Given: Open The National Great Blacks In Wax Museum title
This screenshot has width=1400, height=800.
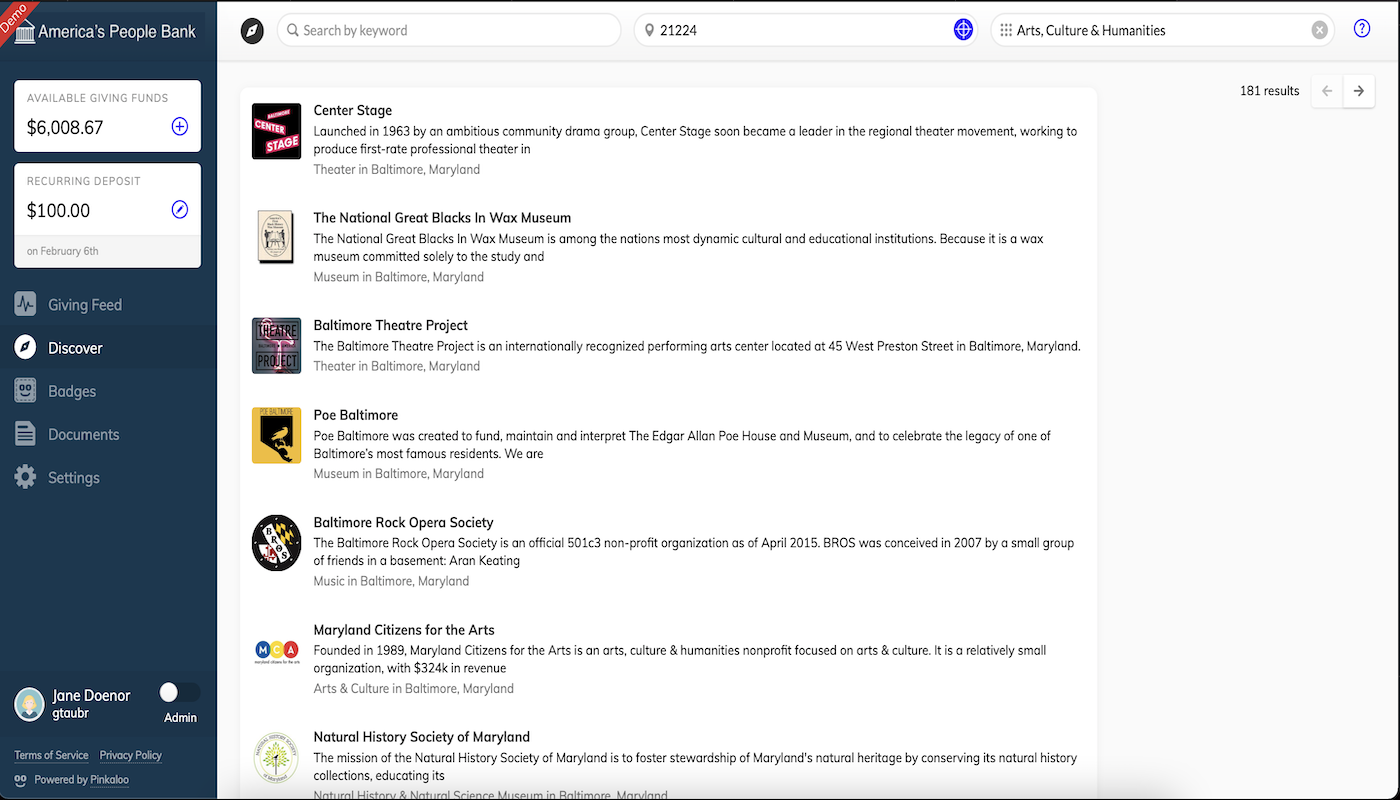Looking at the screenshot, I should 442,218.
